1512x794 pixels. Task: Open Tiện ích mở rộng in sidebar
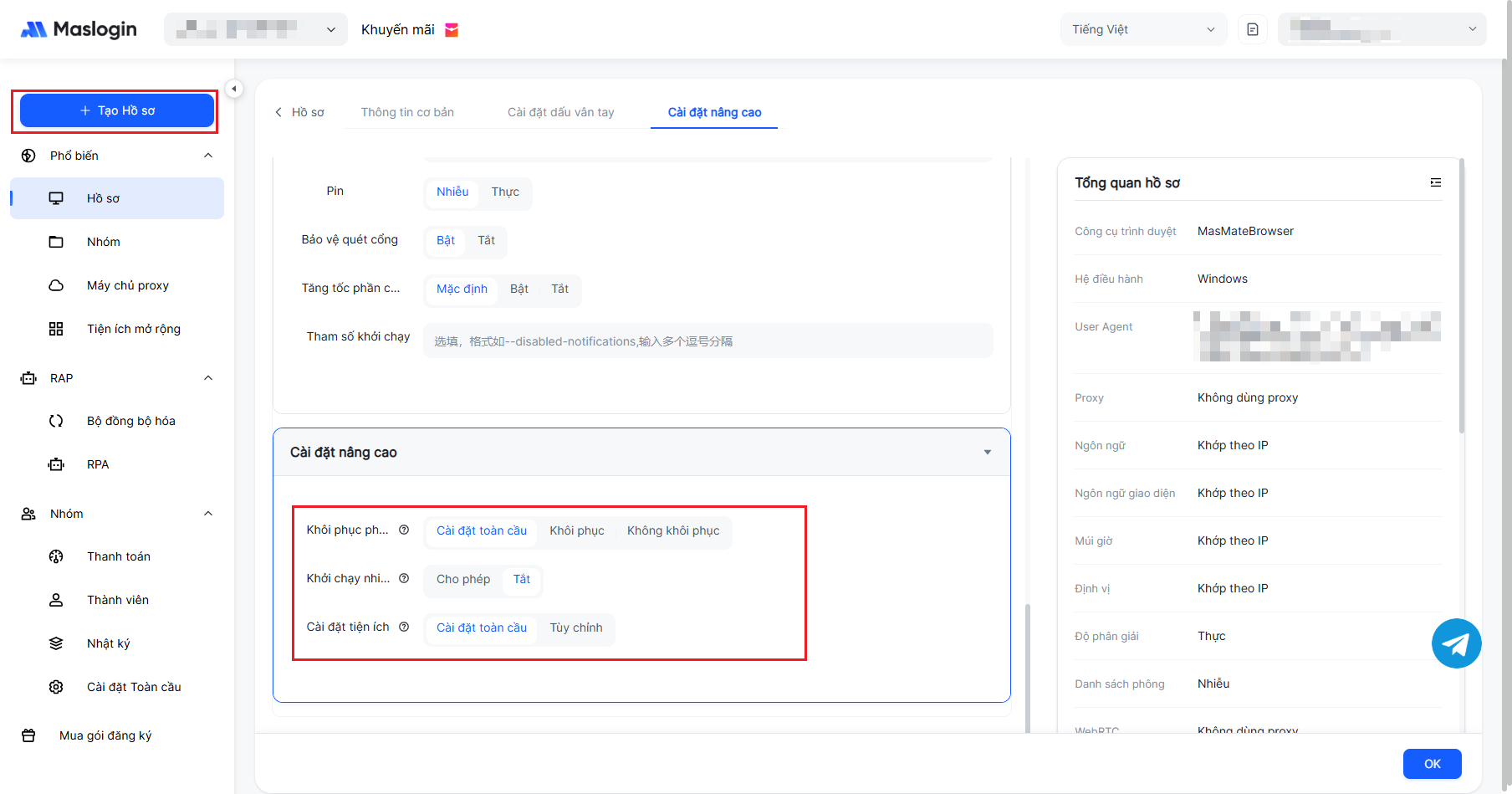133,329
